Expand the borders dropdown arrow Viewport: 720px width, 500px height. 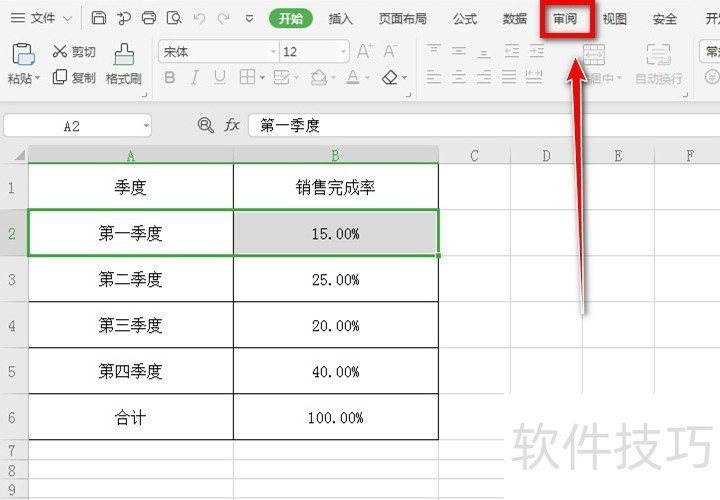[x=262, y=78]
